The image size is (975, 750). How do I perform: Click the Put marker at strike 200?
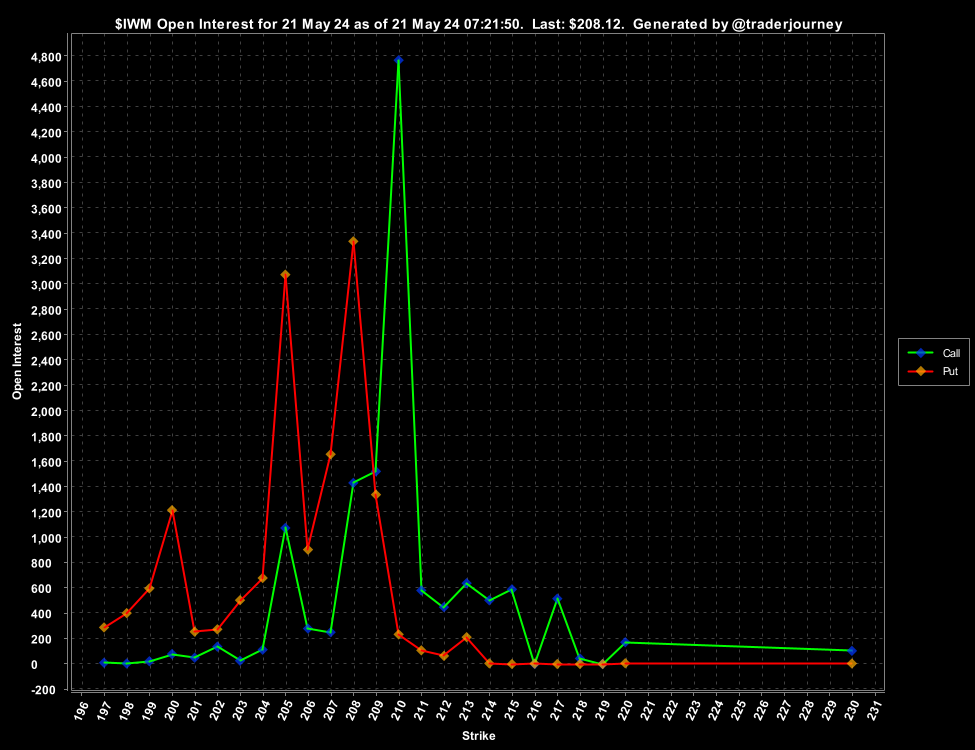(172, 511)
